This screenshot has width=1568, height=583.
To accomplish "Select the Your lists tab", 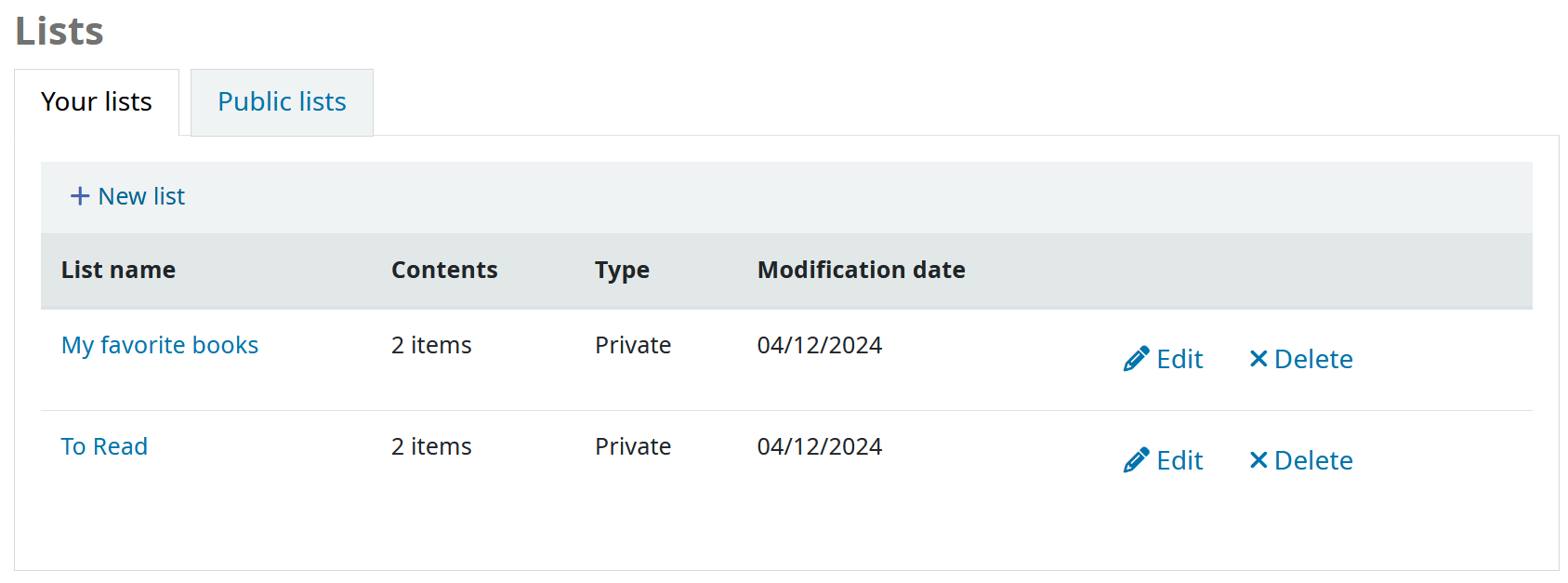I will 96,102.
